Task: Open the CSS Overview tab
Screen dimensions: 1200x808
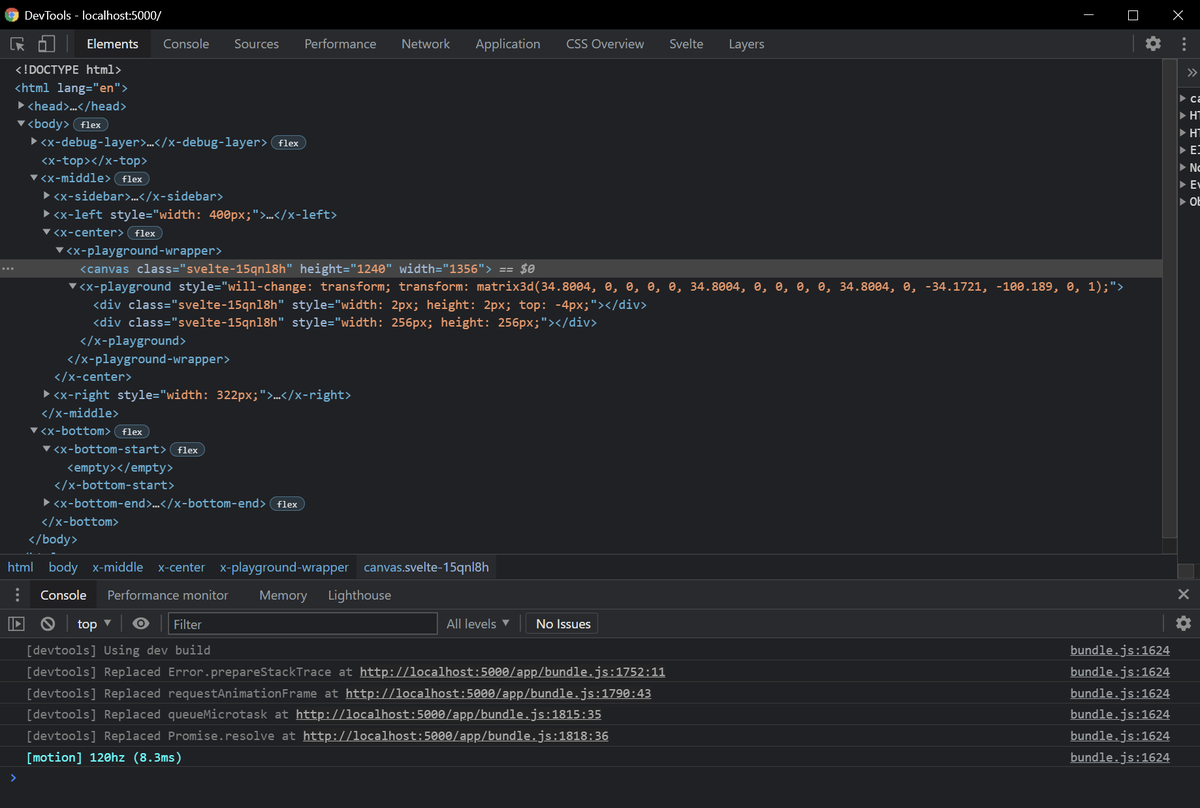Action: pos(605,44)
